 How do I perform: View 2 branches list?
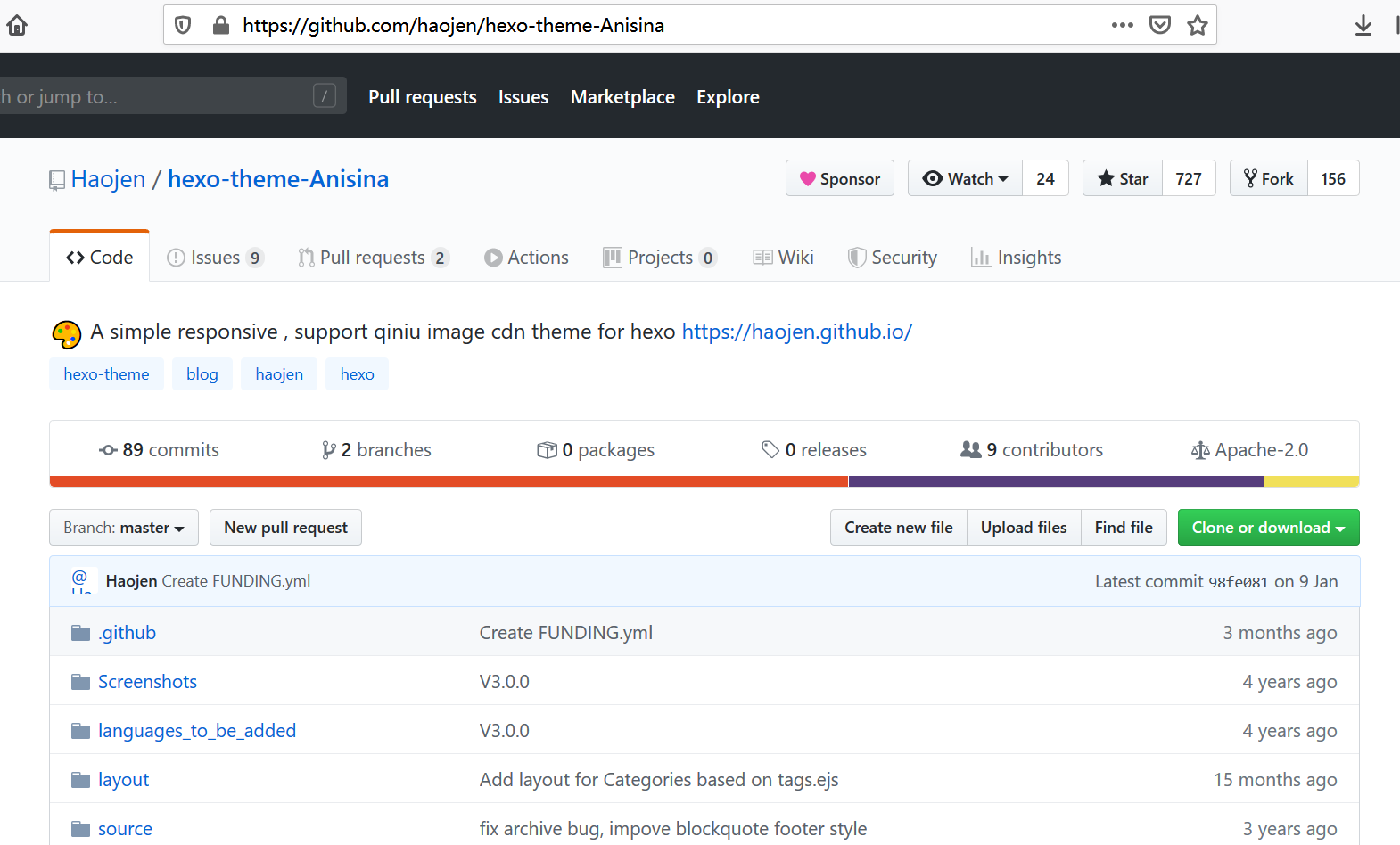[376, 450]
